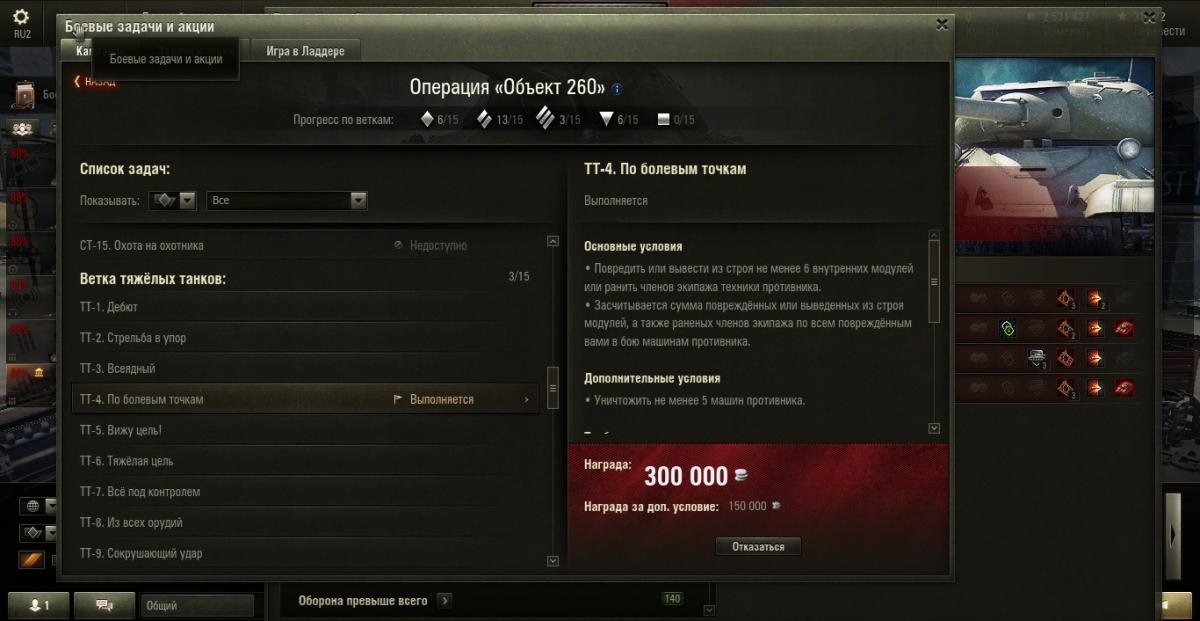Viewport: 1200px width, 621px height.
Task: Expand the globe nation filter dropdown
Action: click(39, 506)
